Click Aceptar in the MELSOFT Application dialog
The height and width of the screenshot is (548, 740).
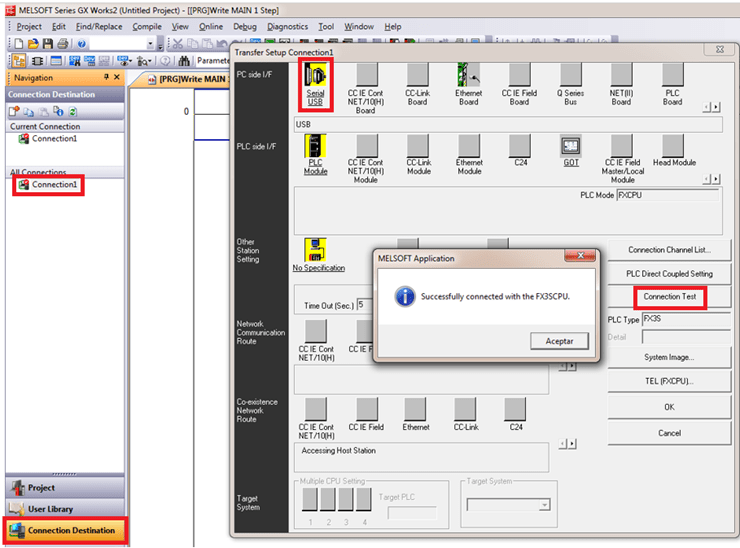point(559,341)
